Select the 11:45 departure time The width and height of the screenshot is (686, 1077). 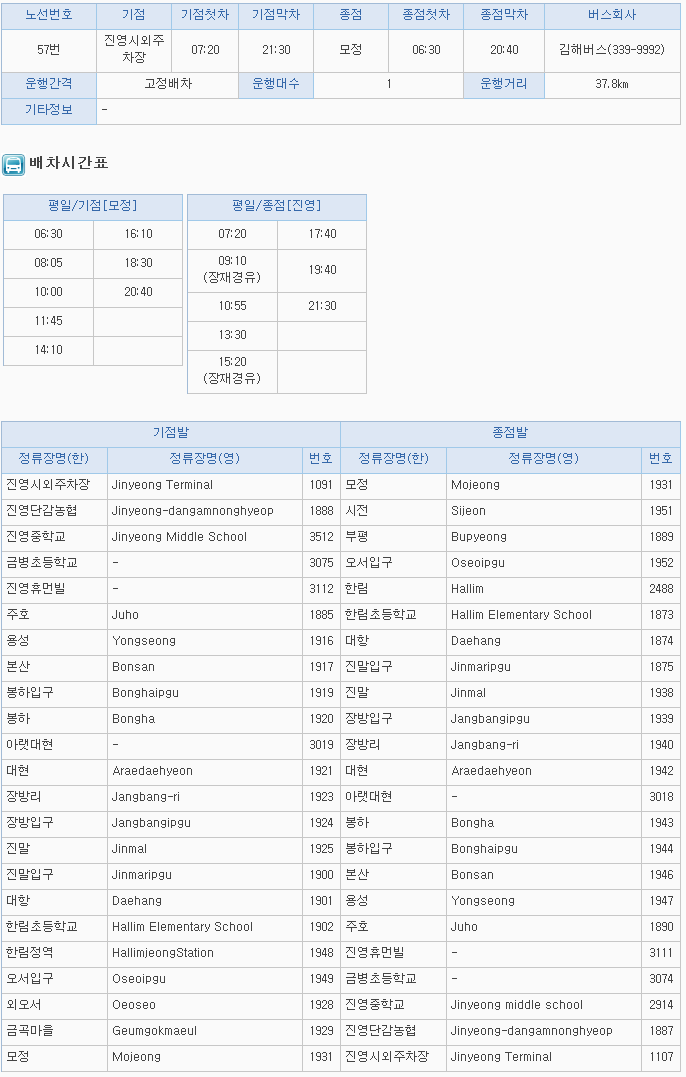(x=48, y=321)
